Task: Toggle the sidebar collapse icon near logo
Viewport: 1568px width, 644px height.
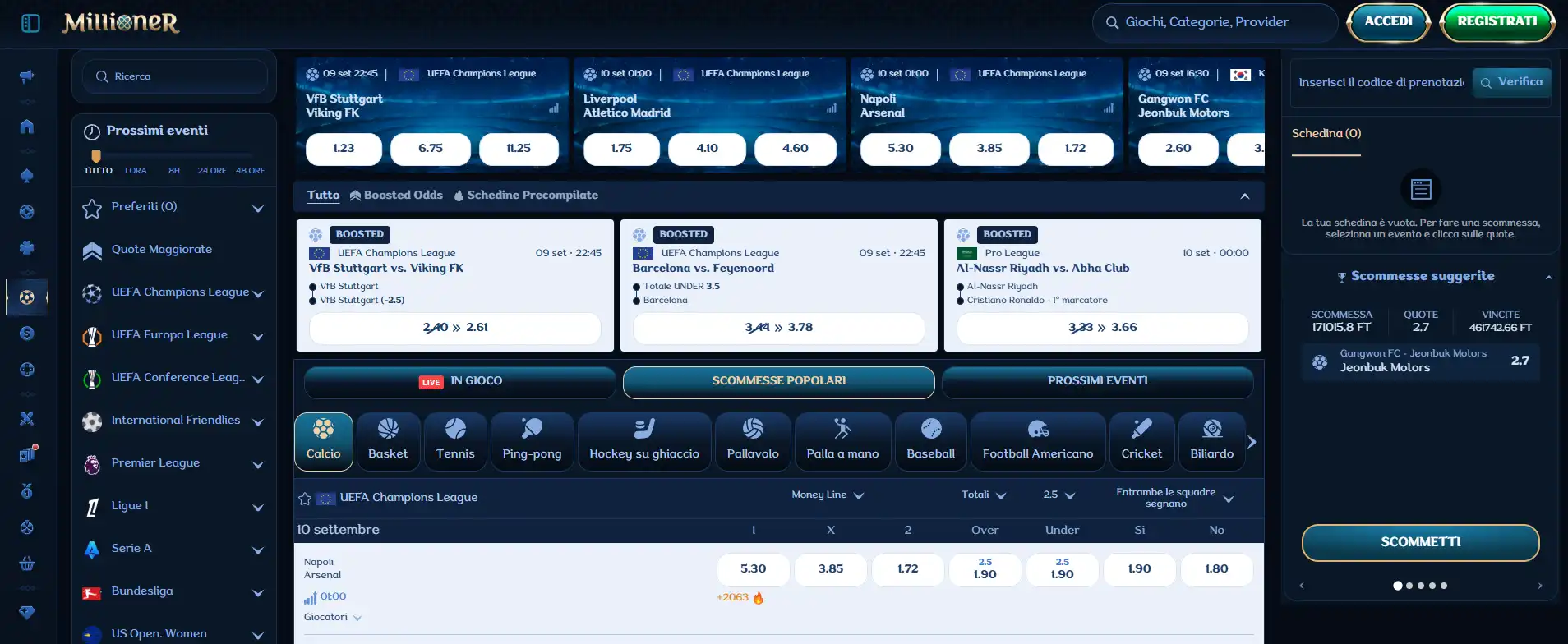Action: (30, 23)
